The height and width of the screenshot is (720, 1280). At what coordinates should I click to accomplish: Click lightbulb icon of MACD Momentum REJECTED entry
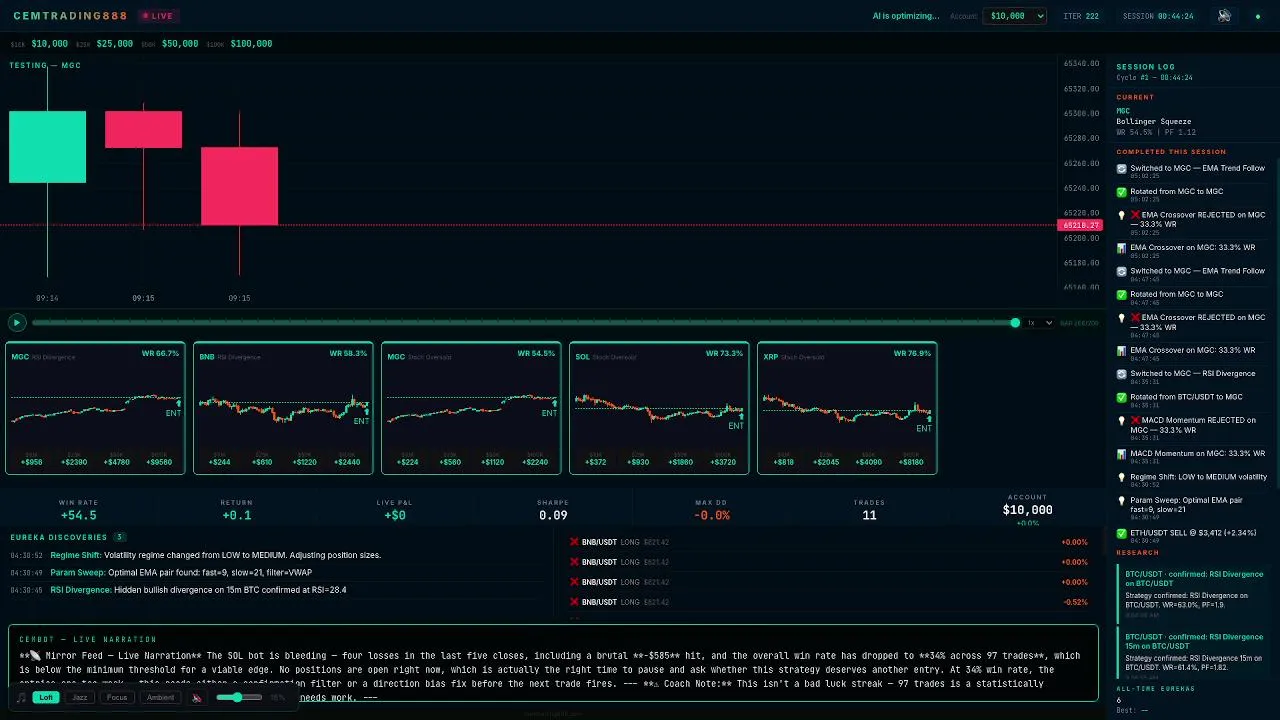click(1122, 421)
